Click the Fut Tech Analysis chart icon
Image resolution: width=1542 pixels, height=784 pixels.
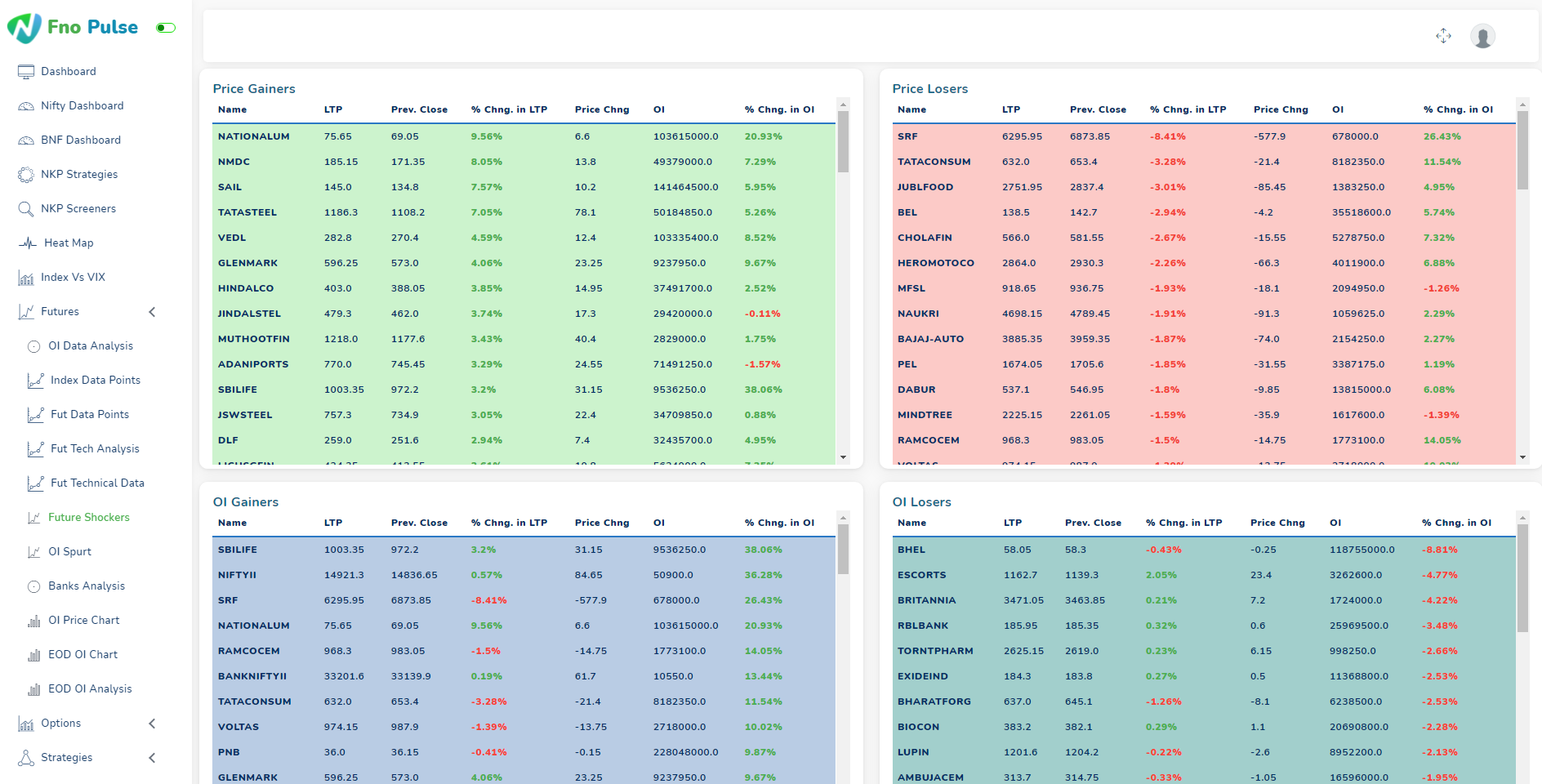tap(36, 449)
